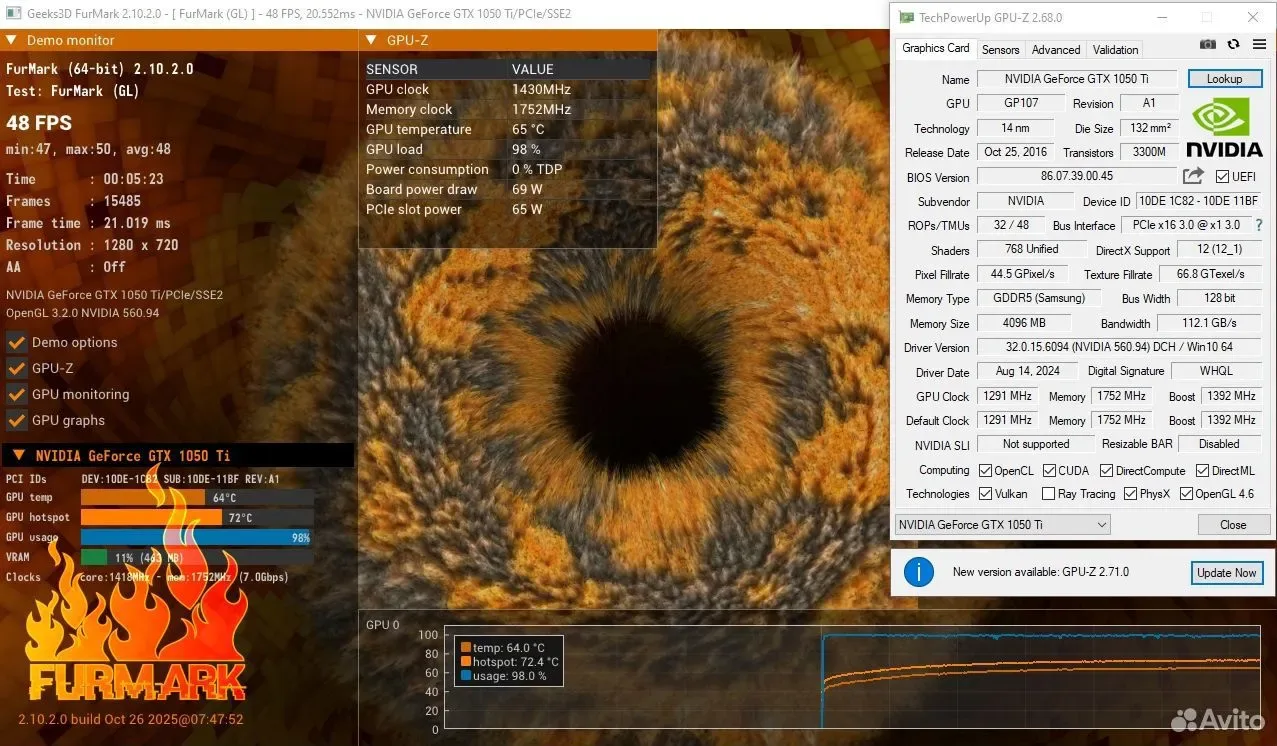Collapse the NVIDIA GeForce GTX 1050 Ti section

[18, 455]
